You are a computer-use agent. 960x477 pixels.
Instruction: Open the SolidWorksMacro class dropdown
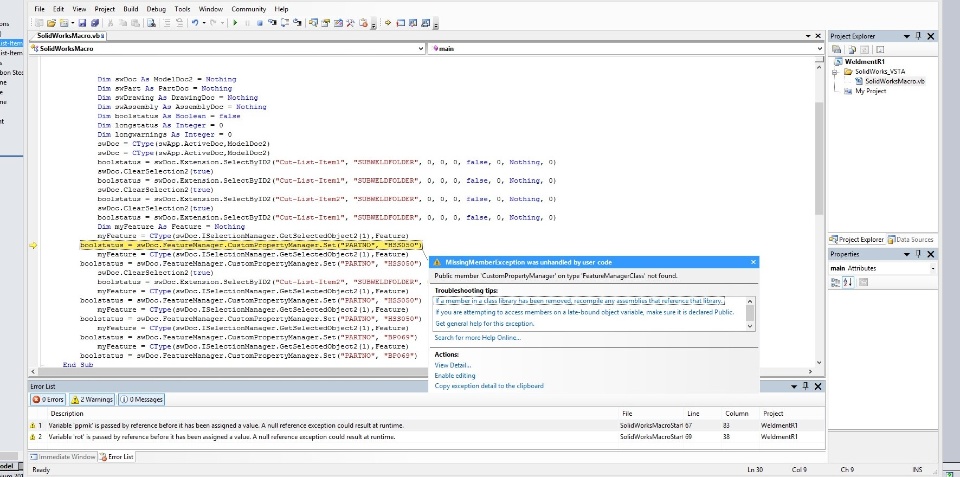[x=421, y=48]
